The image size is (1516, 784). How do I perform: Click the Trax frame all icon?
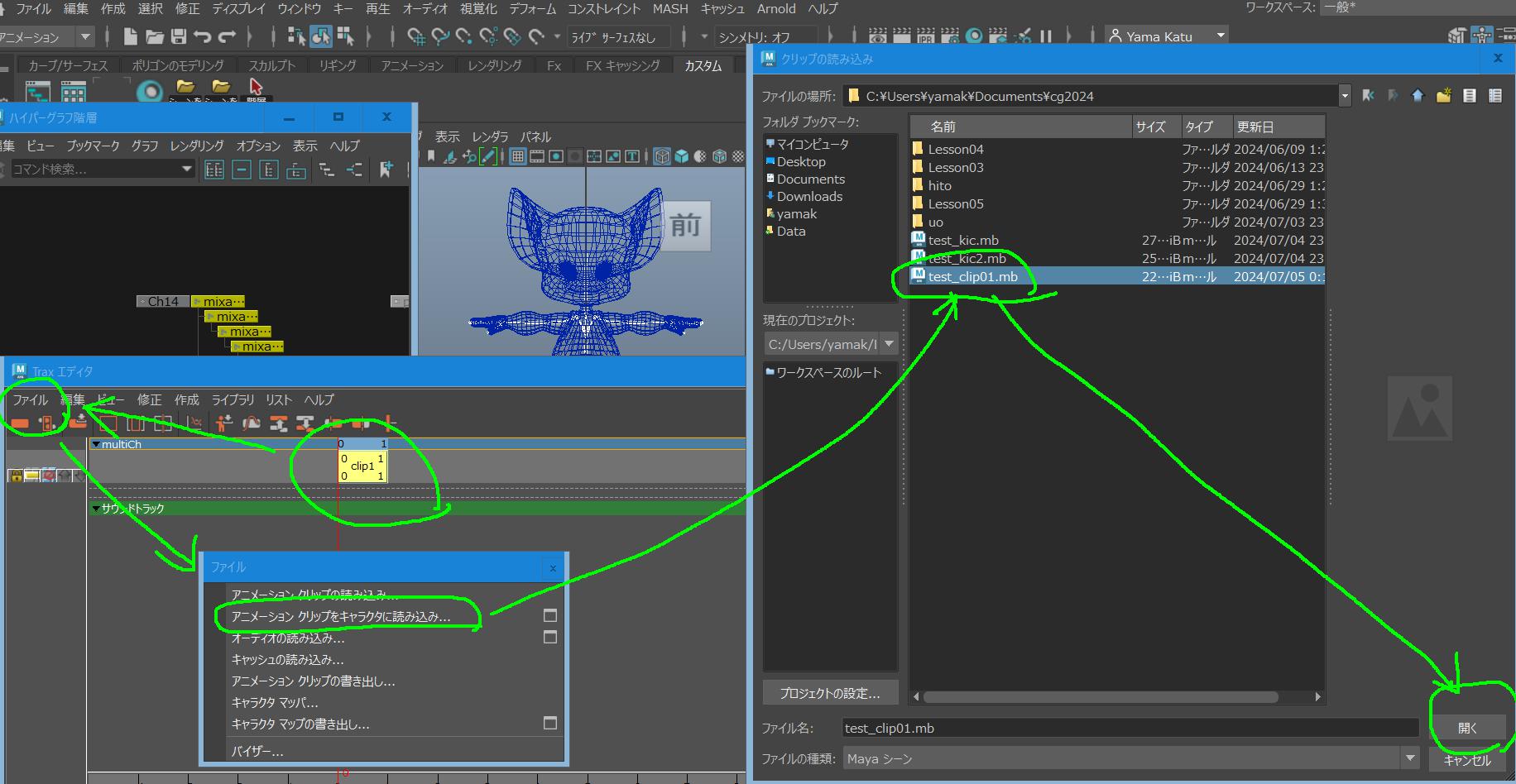(108, 424)
